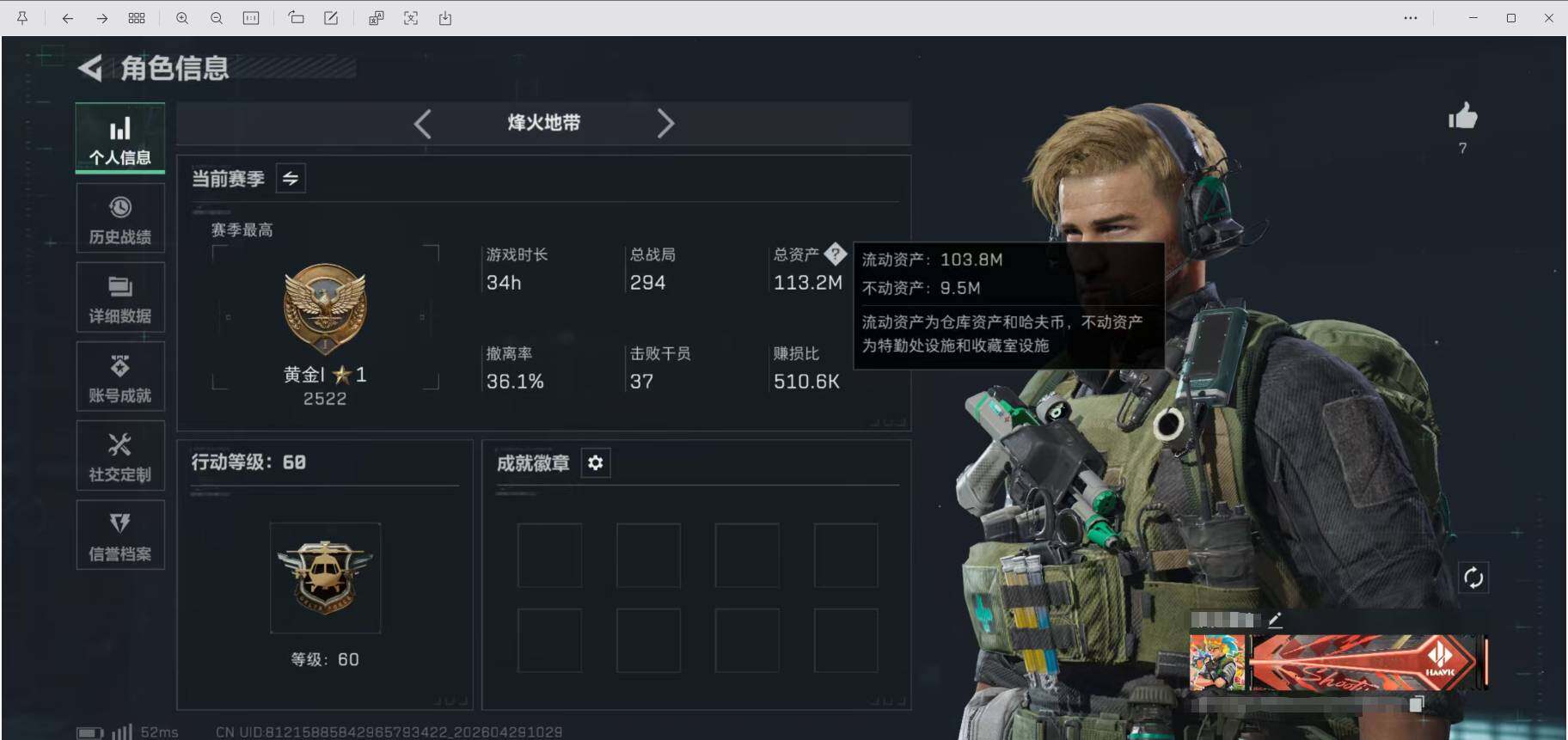The height and width of the screenshot is (740, 1568).
Task: Click the 黄金I rank badge emblem
Action: [x=325, y=309]
